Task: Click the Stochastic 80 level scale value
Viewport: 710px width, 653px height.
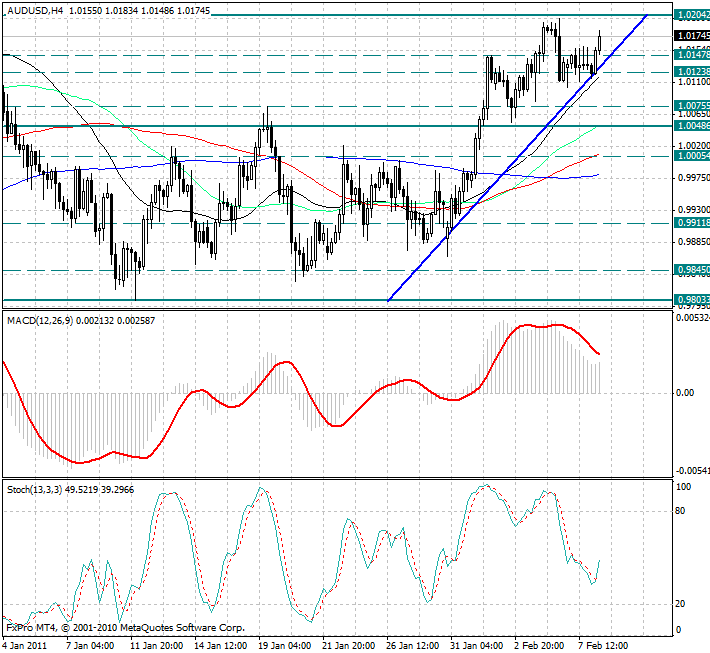Action: [680, 511]
